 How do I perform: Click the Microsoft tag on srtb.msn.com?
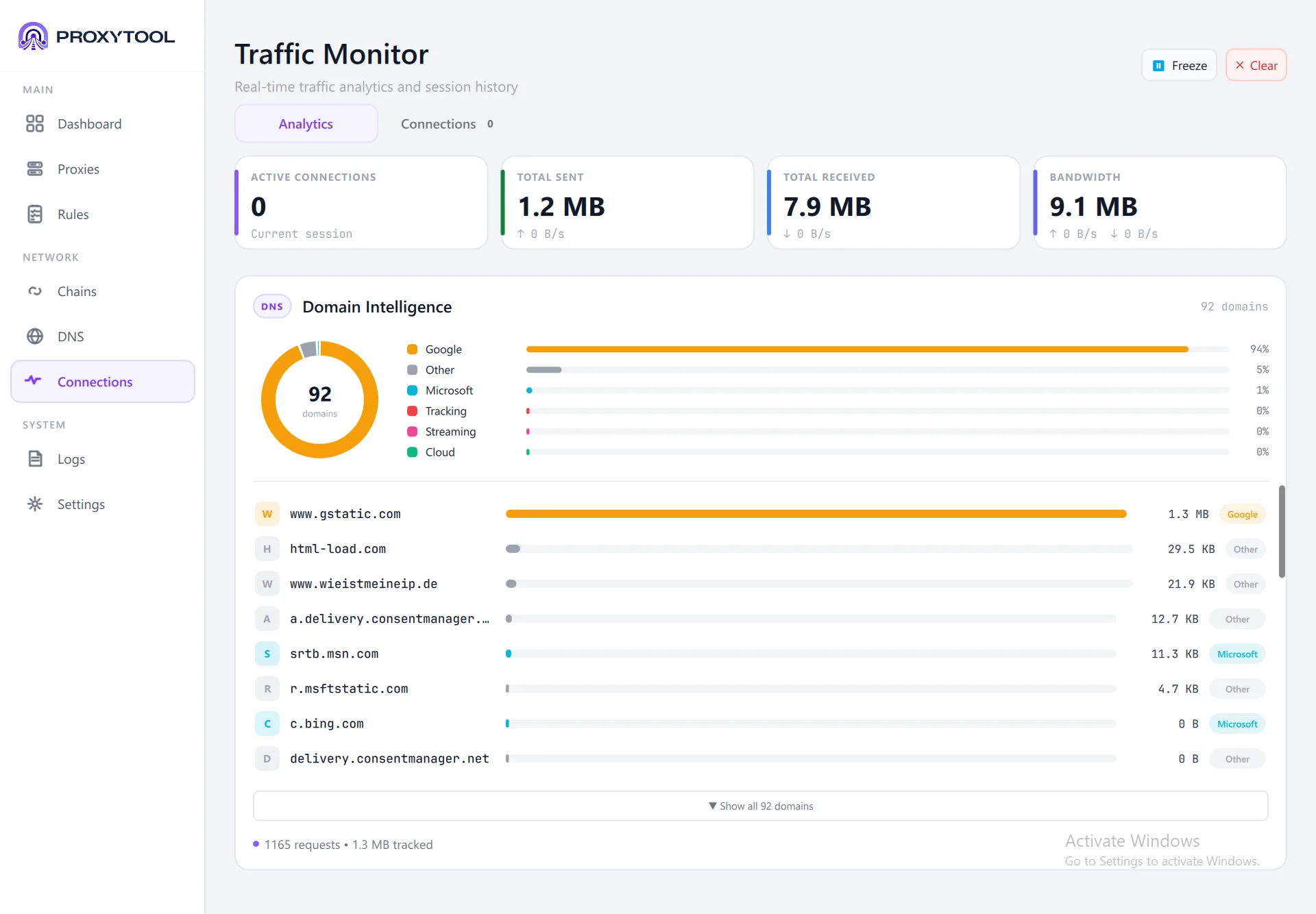[1237, 654]
